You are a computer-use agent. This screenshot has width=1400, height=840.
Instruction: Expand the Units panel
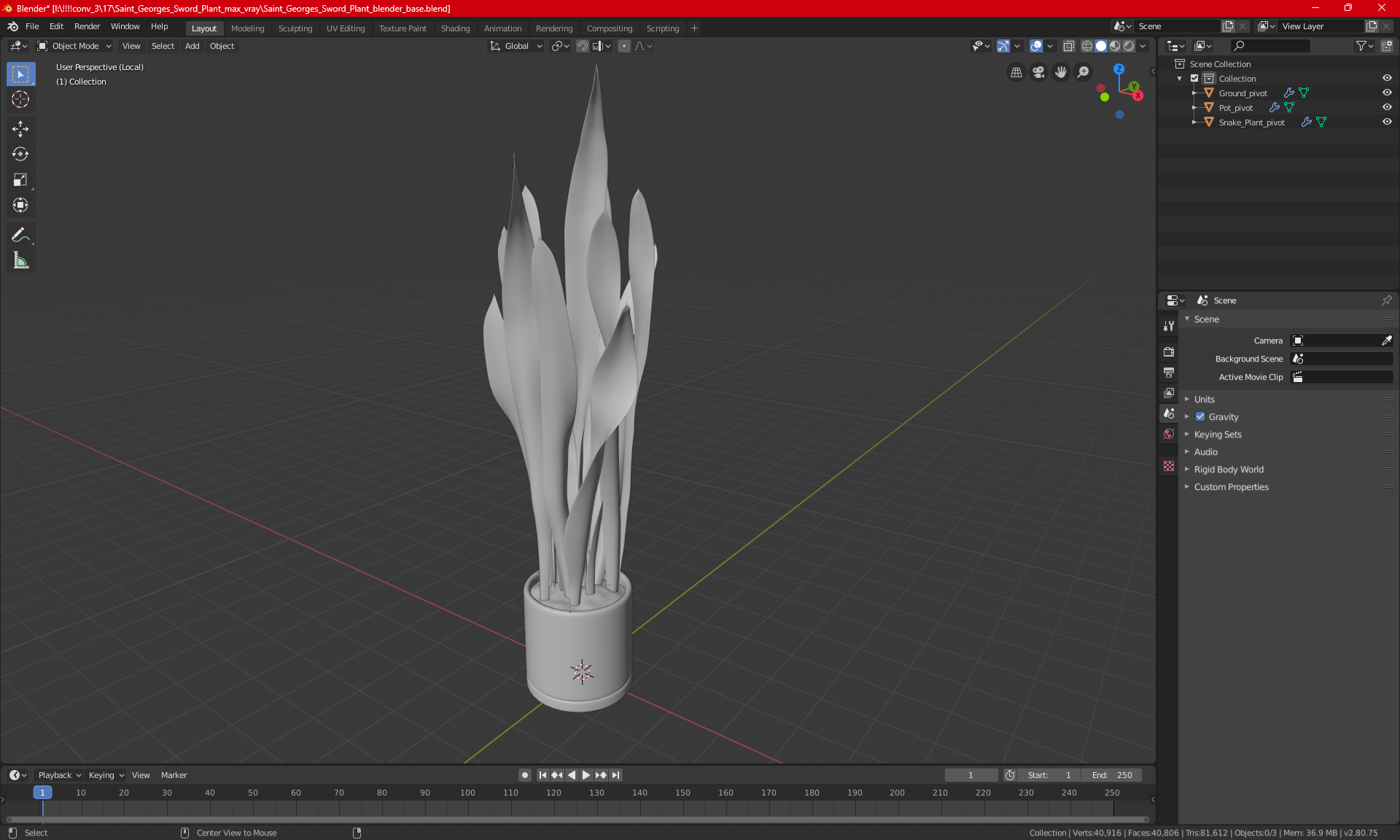[x=1204, y=400]
